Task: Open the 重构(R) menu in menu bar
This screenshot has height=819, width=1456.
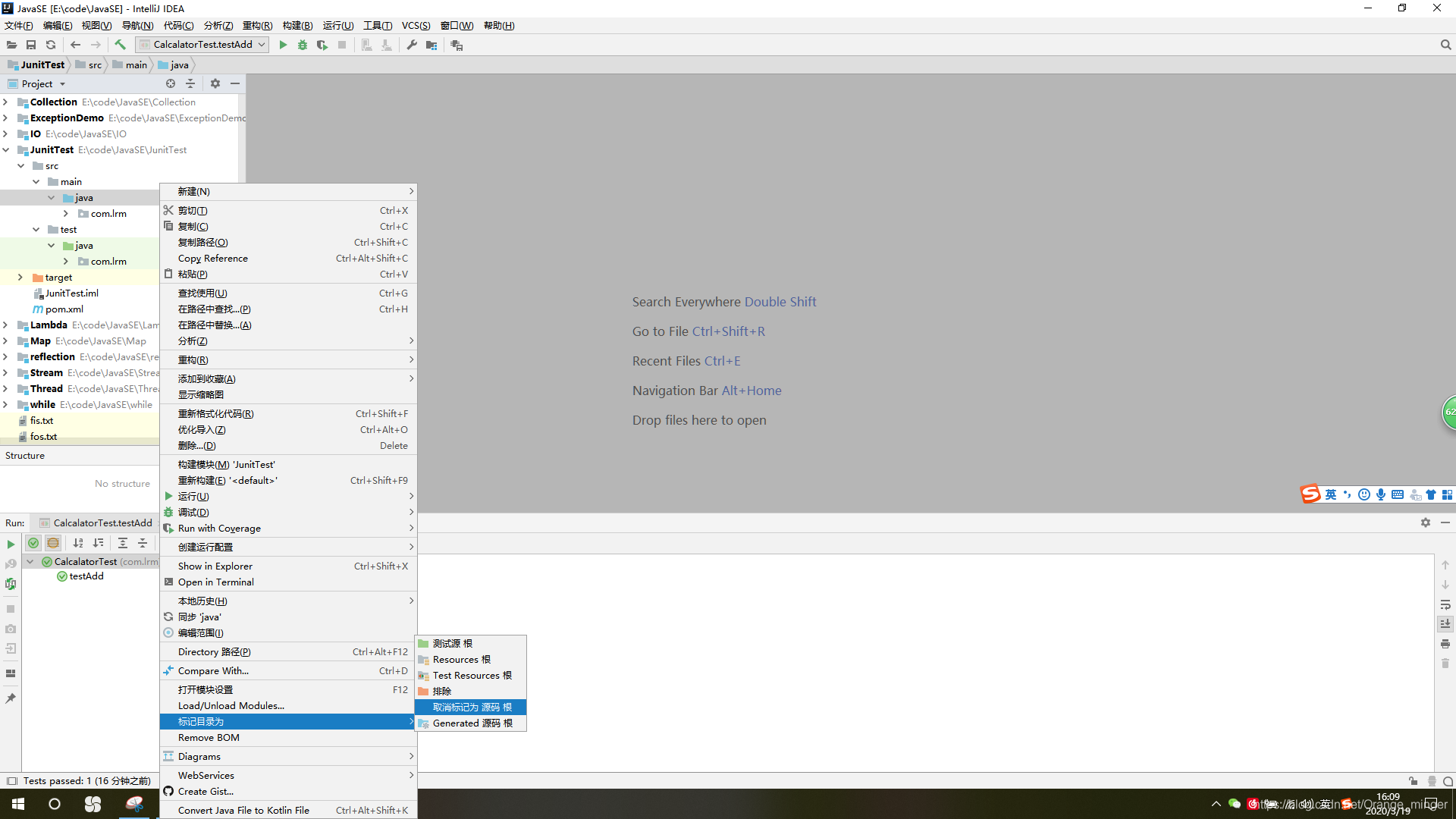Action: [x=257, y=25]
